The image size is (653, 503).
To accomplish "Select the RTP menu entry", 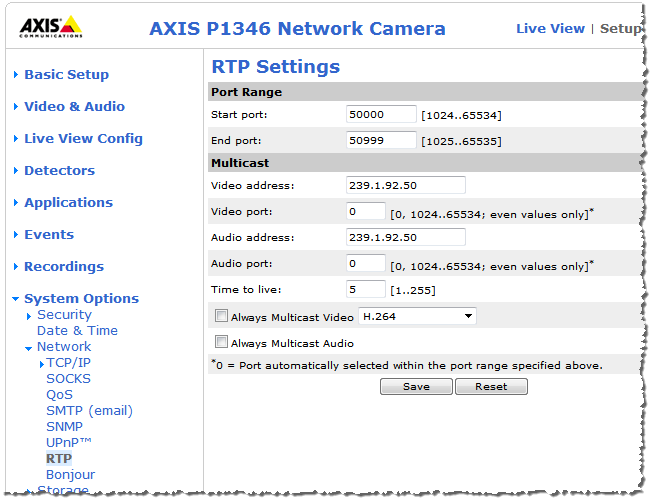I will click(59, 459).
